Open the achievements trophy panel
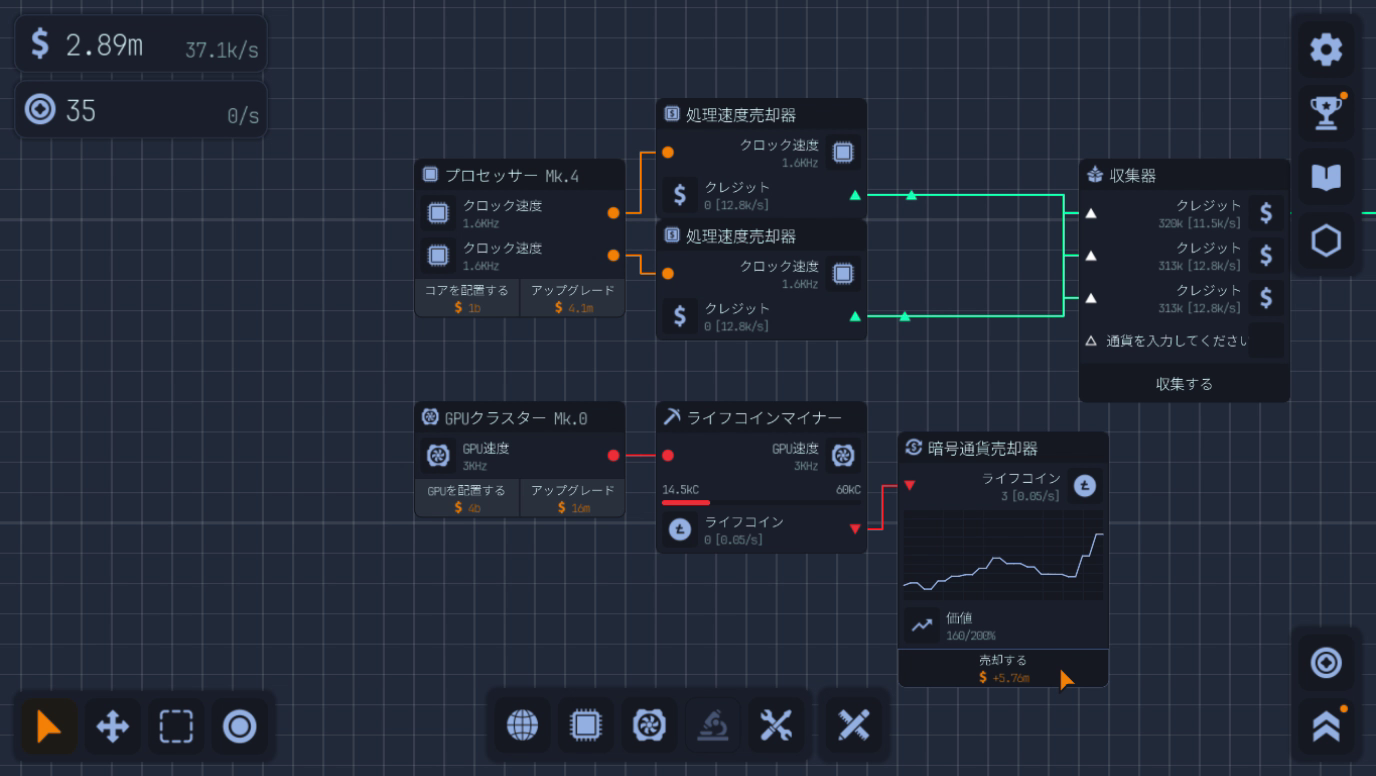This screenshot has width=1376, height=776. [1326, 113]
